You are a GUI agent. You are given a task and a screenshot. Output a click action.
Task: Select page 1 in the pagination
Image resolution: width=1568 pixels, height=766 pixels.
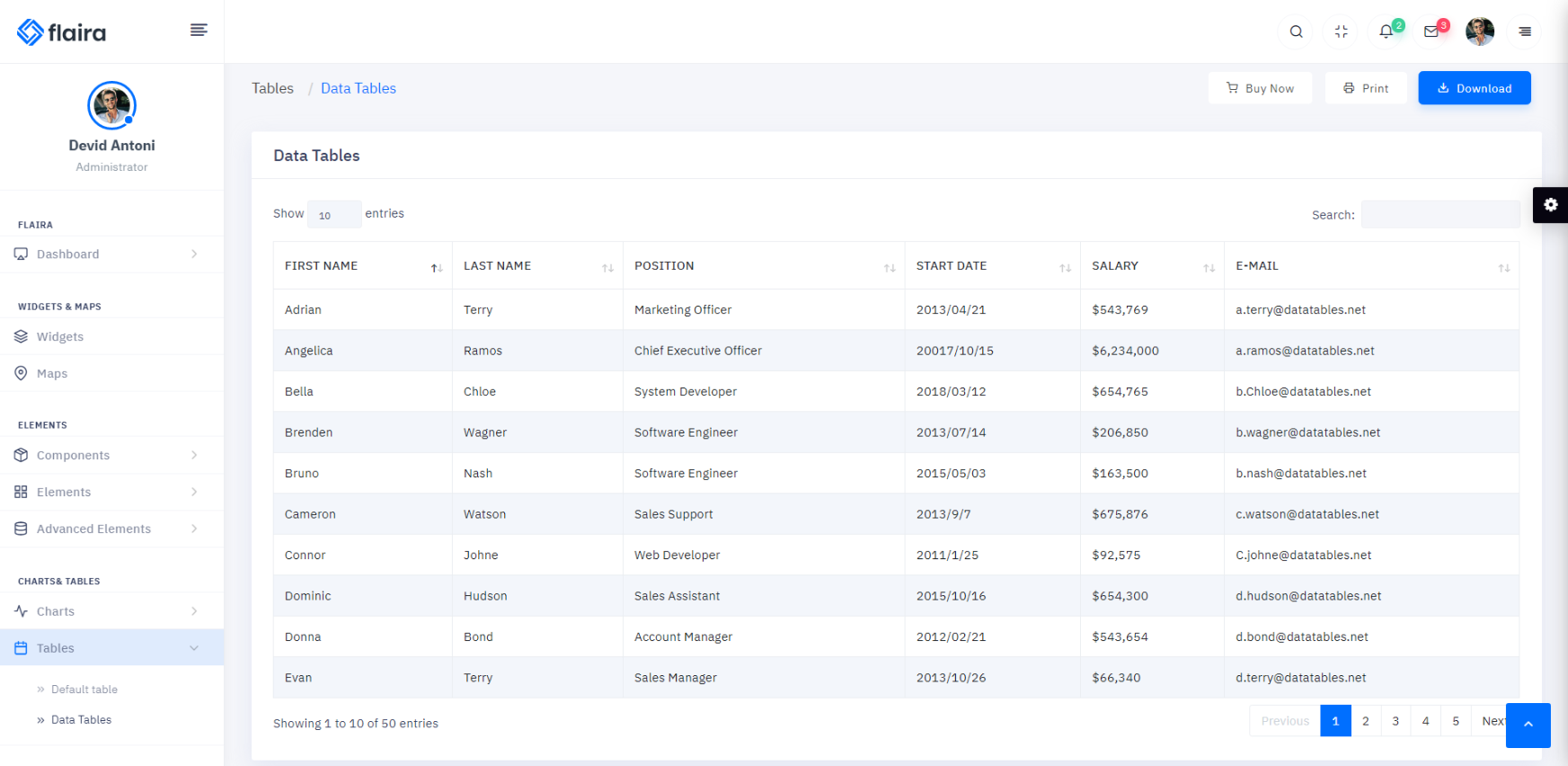pyautogui.click(x=1335, y=721)
